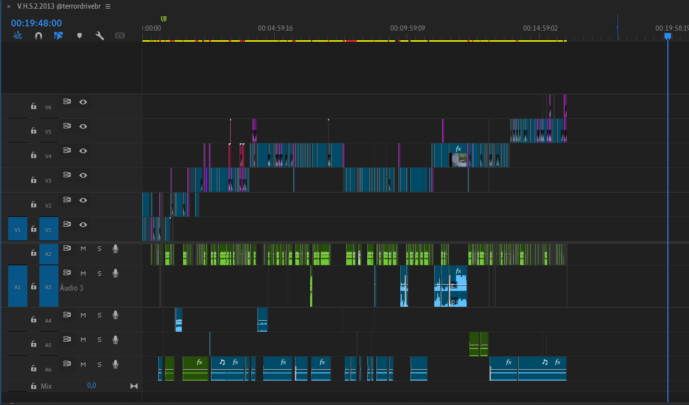689x405 pixels.
Task: Toggle lock on track V5
Action: [x=33, y=131]
